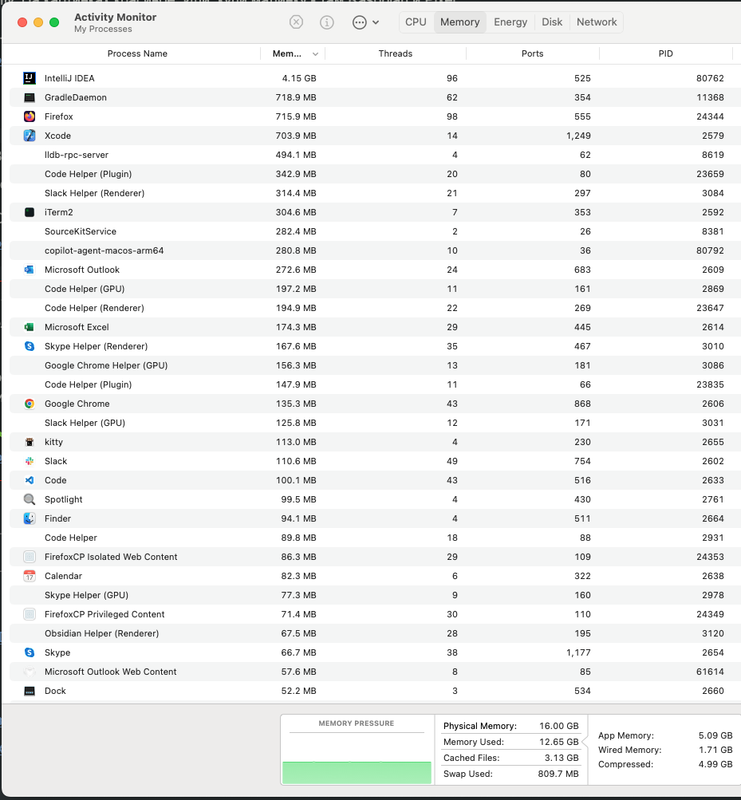Click the Skype Helper (Renderer) icon

[x=30, y=346]
